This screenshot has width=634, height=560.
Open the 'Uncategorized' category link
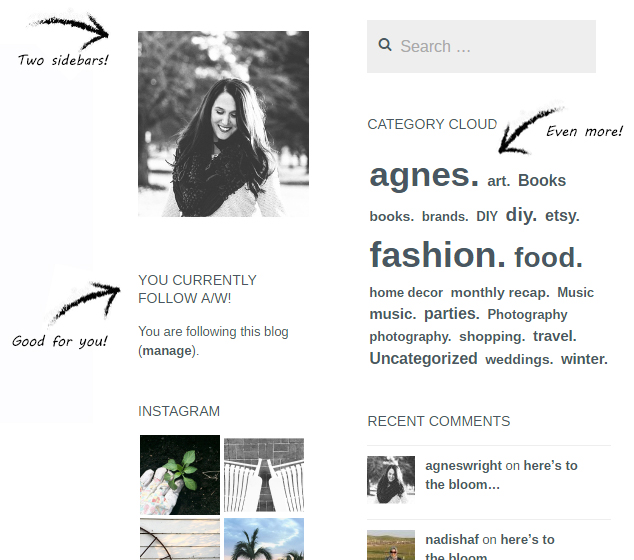(423, 359)
